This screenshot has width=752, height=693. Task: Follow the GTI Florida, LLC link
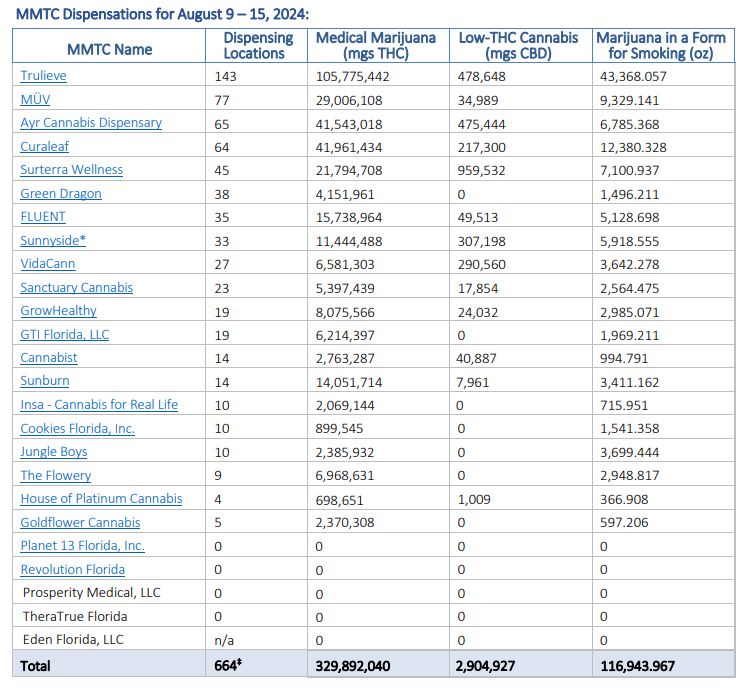(65, 335)
